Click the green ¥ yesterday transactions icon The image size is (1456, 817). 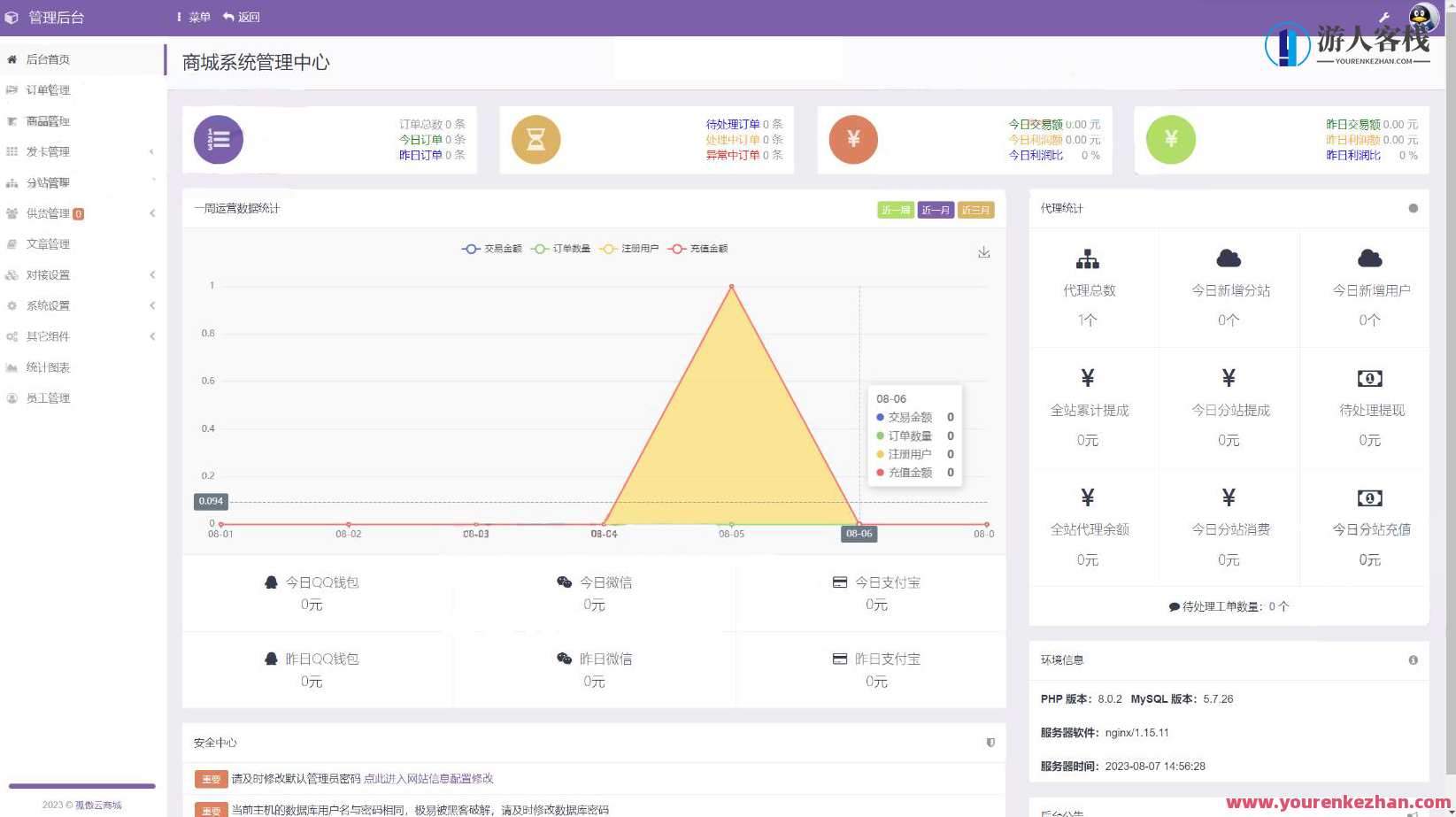pos(1170,139)
